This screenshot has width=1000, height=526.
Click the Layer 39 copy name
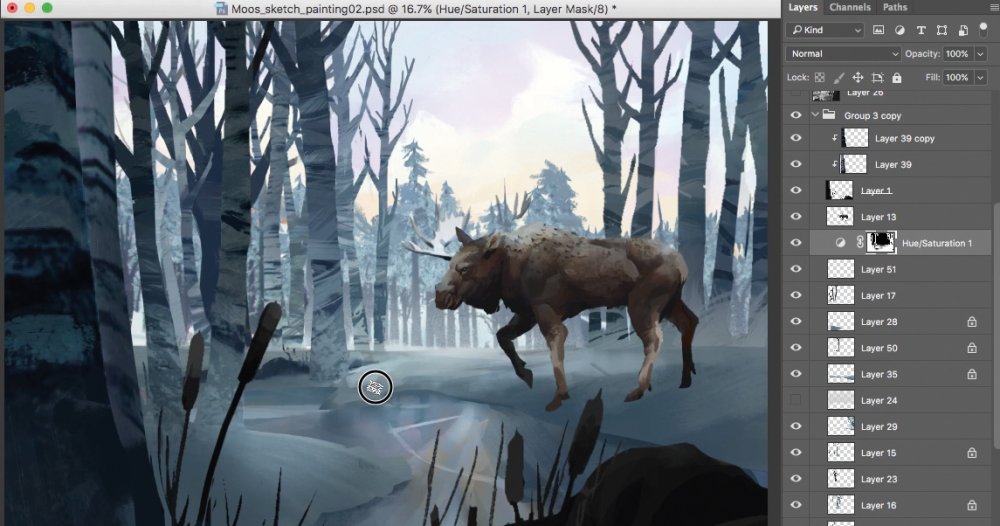point(904,138)
